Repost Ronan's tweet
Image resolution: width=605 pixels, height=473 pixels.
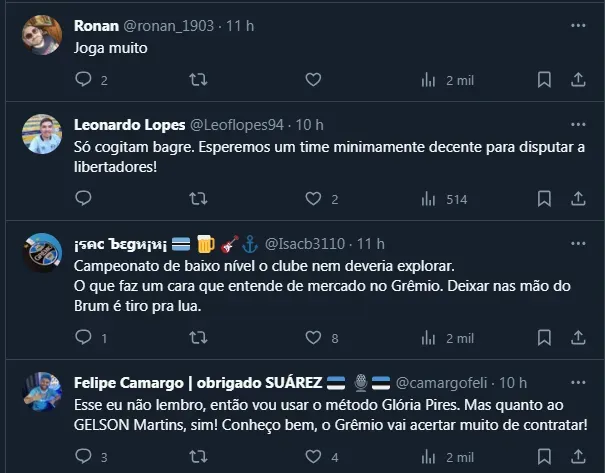[x=198, y=80]
